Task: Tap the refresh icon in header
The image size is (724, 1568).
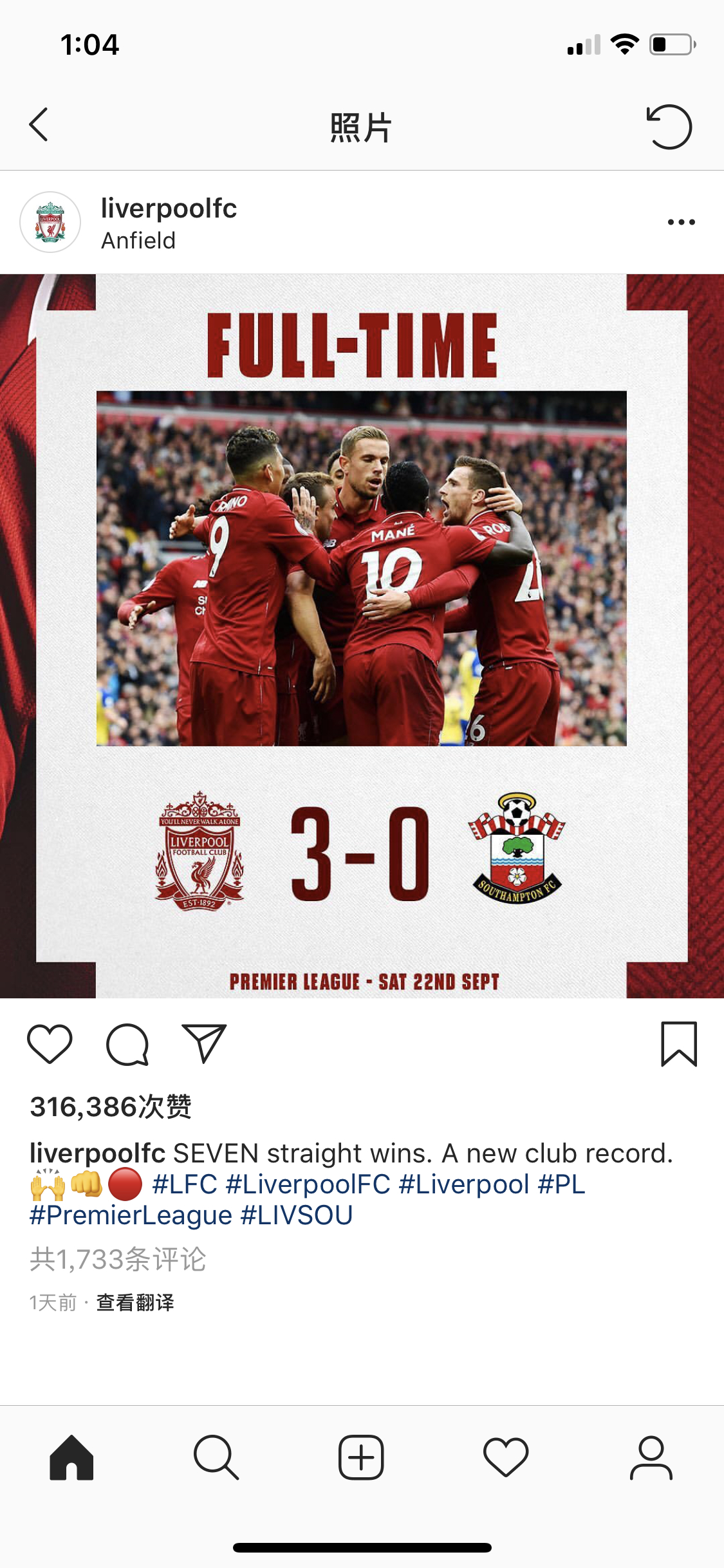Action: click(x=669, y=127)
